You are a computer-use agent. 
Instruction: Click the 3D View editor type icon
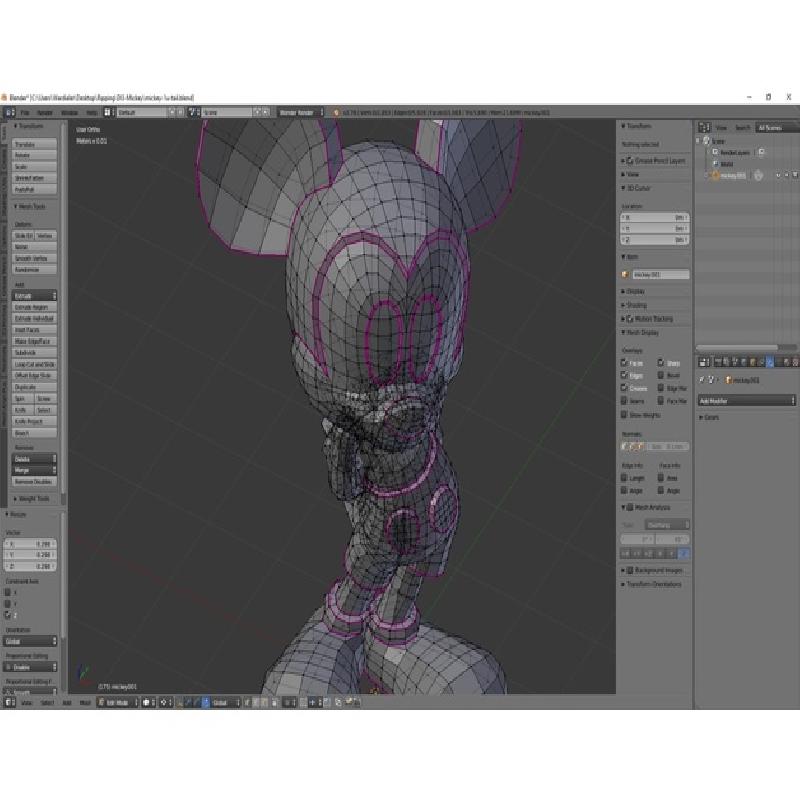[8, 703]
